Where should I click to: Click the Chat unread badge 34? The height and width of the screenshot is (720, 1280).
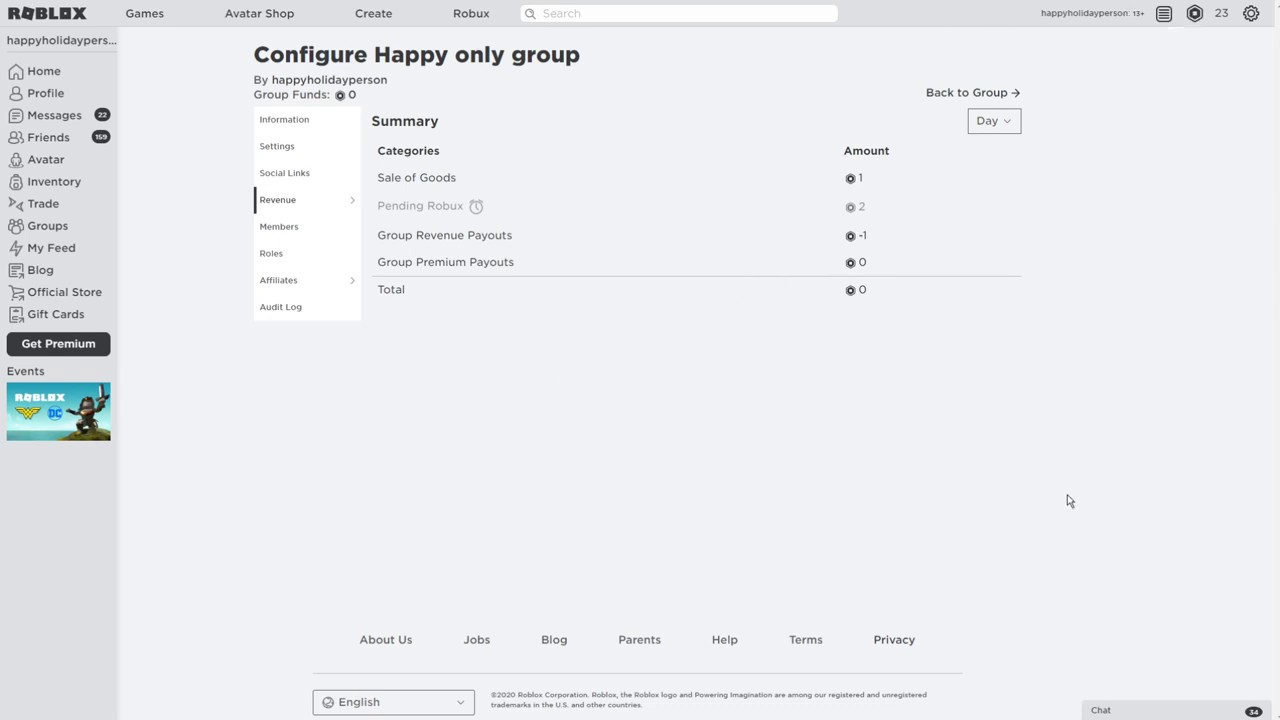1253,711
